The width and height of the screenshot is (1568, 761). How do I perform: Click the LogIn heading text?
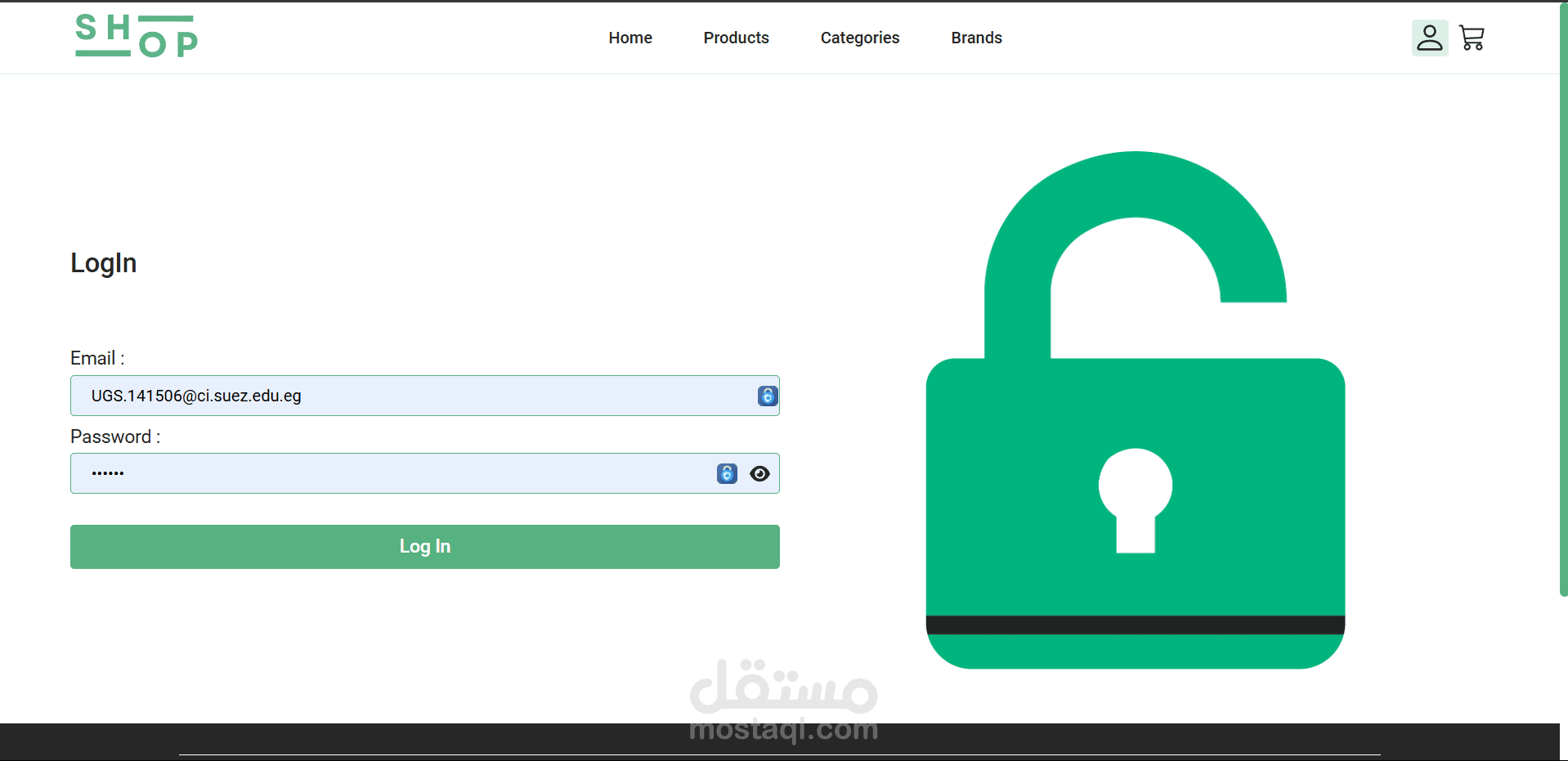104,263
